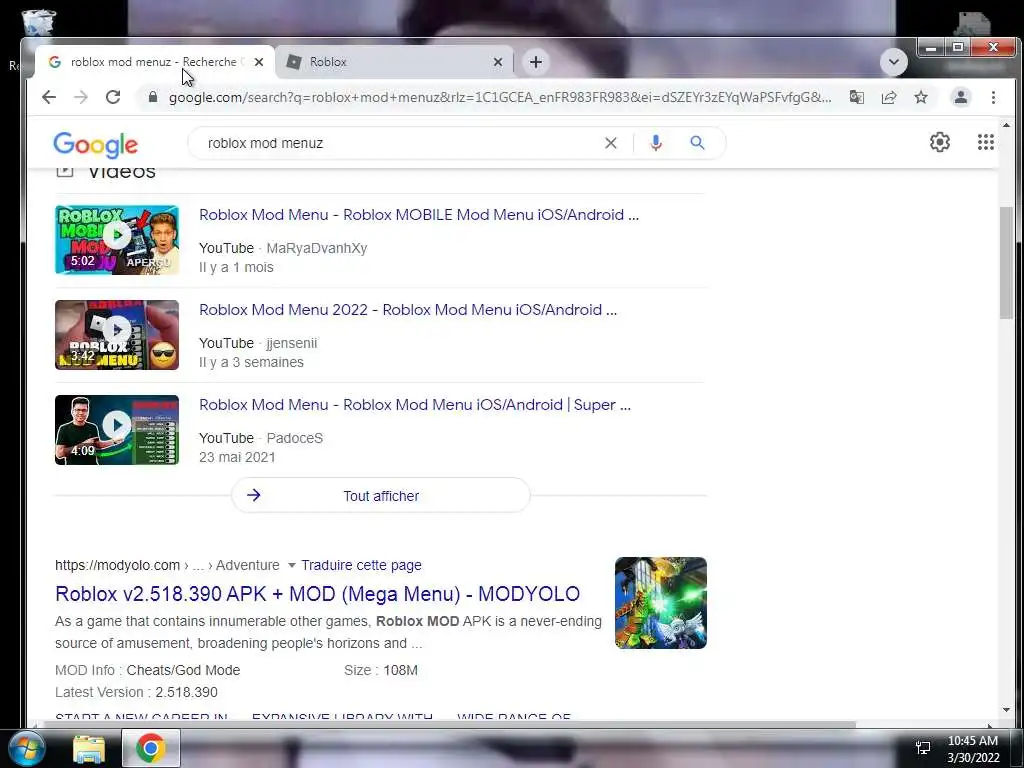Clear the search box with X
Image resolution: width=1024 pixels, height=768 pixels.
pos(611,143)
